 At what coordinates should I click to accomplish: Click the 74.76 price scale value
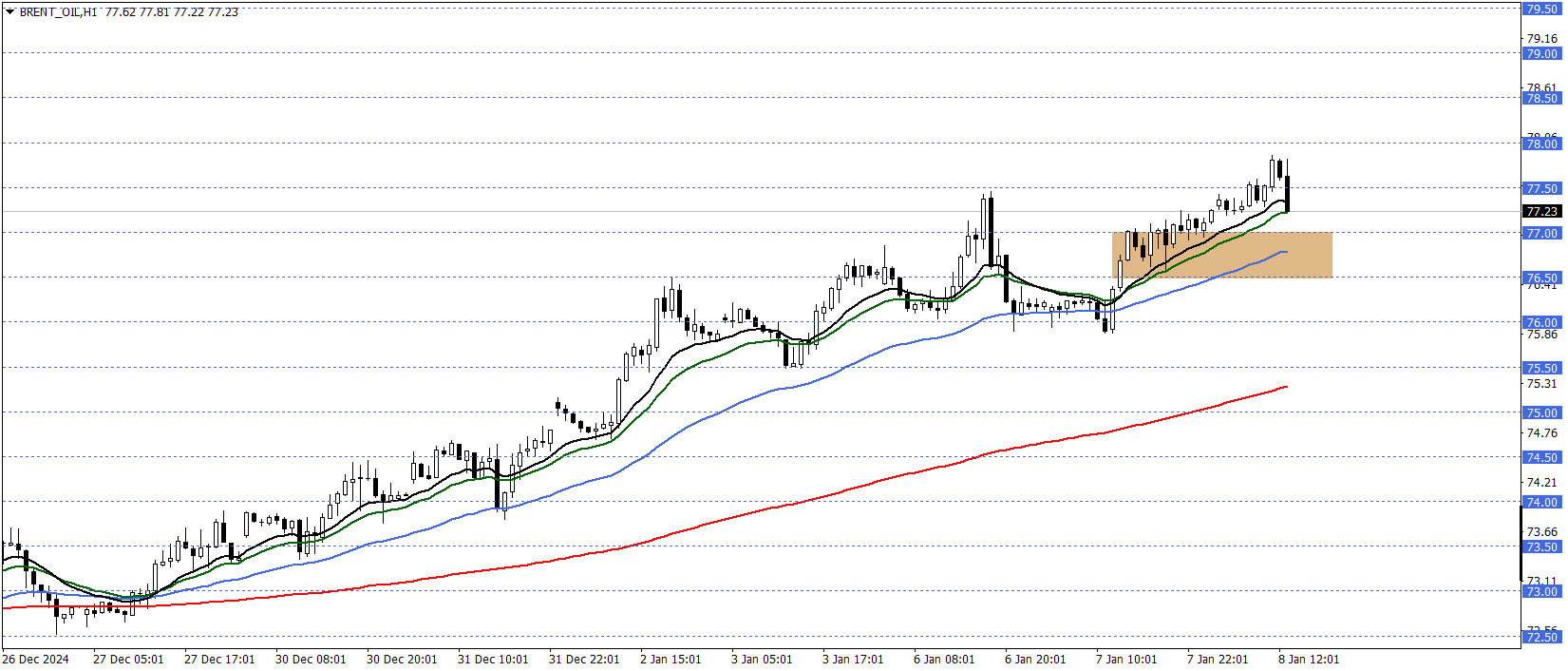coord(1541,433)
